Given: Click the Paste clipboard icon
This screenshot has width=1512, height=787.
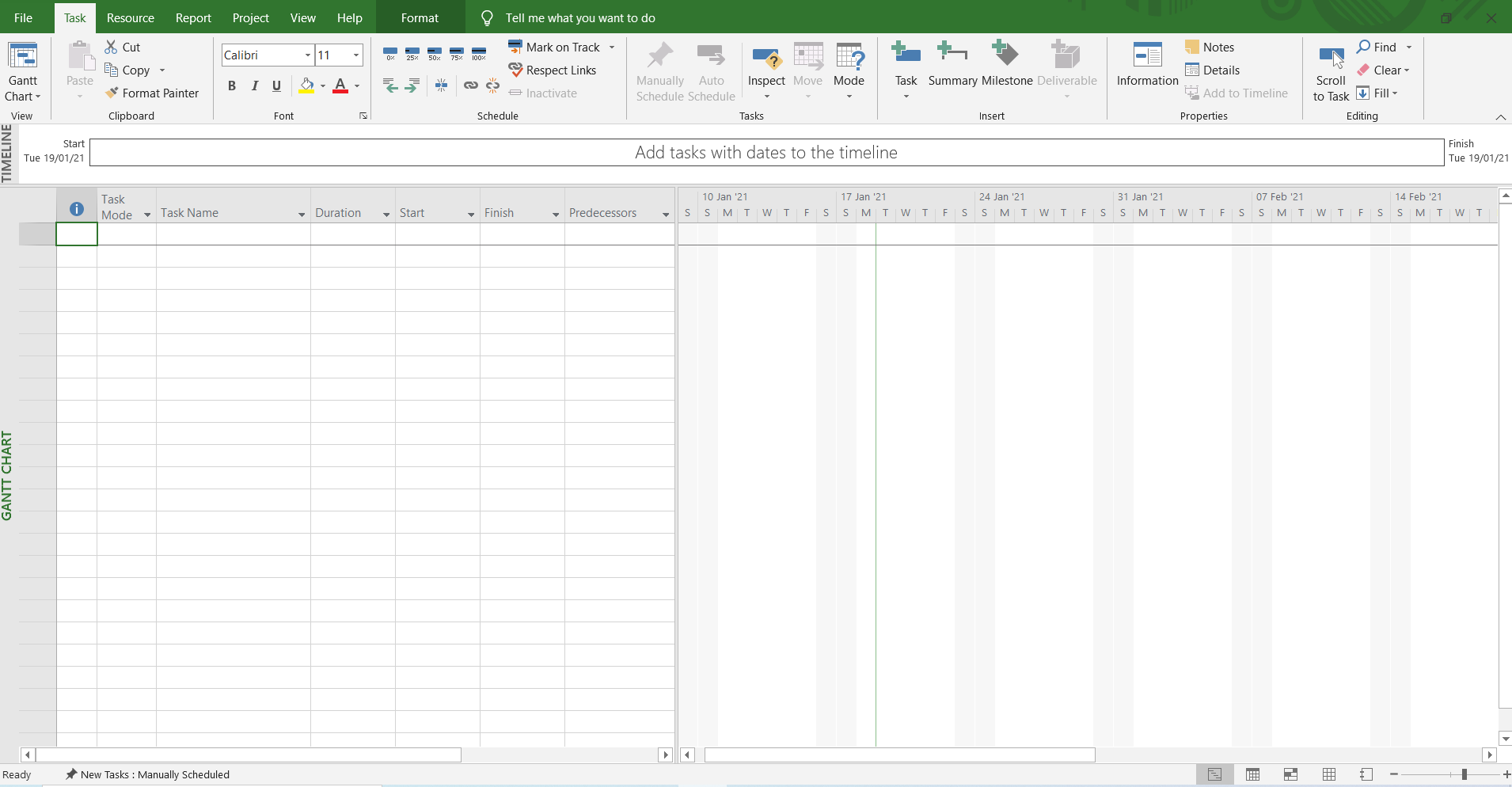Looking at the screenshot, I should click(80, 57).
